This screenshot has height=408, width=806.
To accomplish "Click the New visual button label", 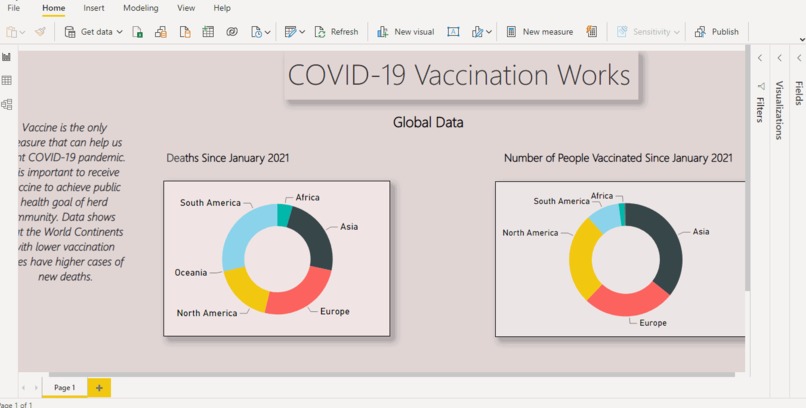I will pos(414,32).
